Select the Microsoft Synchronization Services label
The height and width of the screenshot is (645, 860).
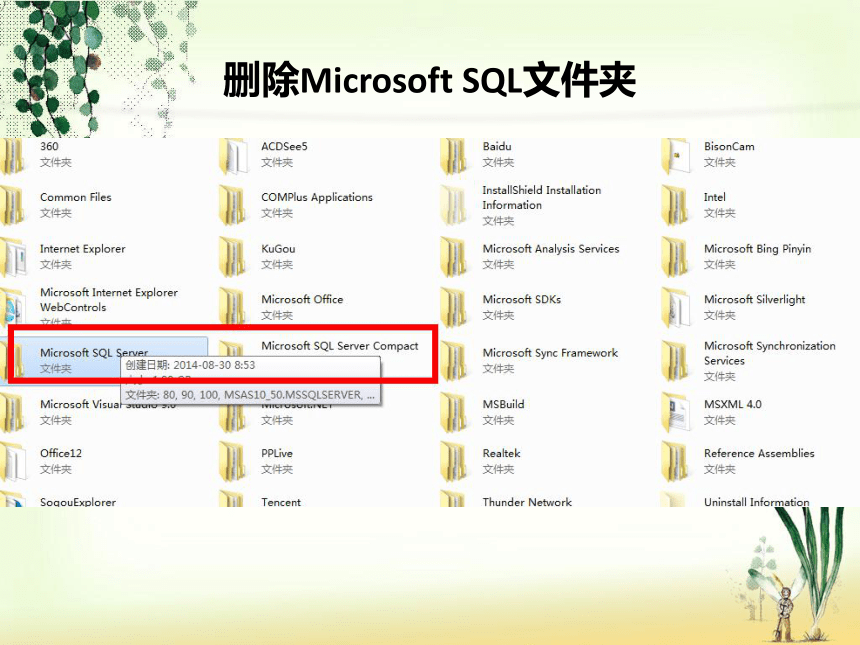point(770,353)
